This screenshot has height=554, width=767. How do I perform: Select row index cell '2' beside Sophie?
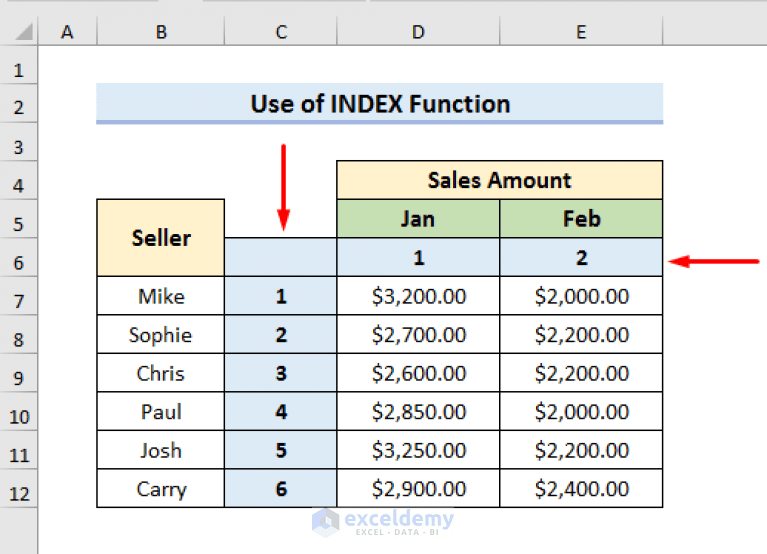coord(281,334)
